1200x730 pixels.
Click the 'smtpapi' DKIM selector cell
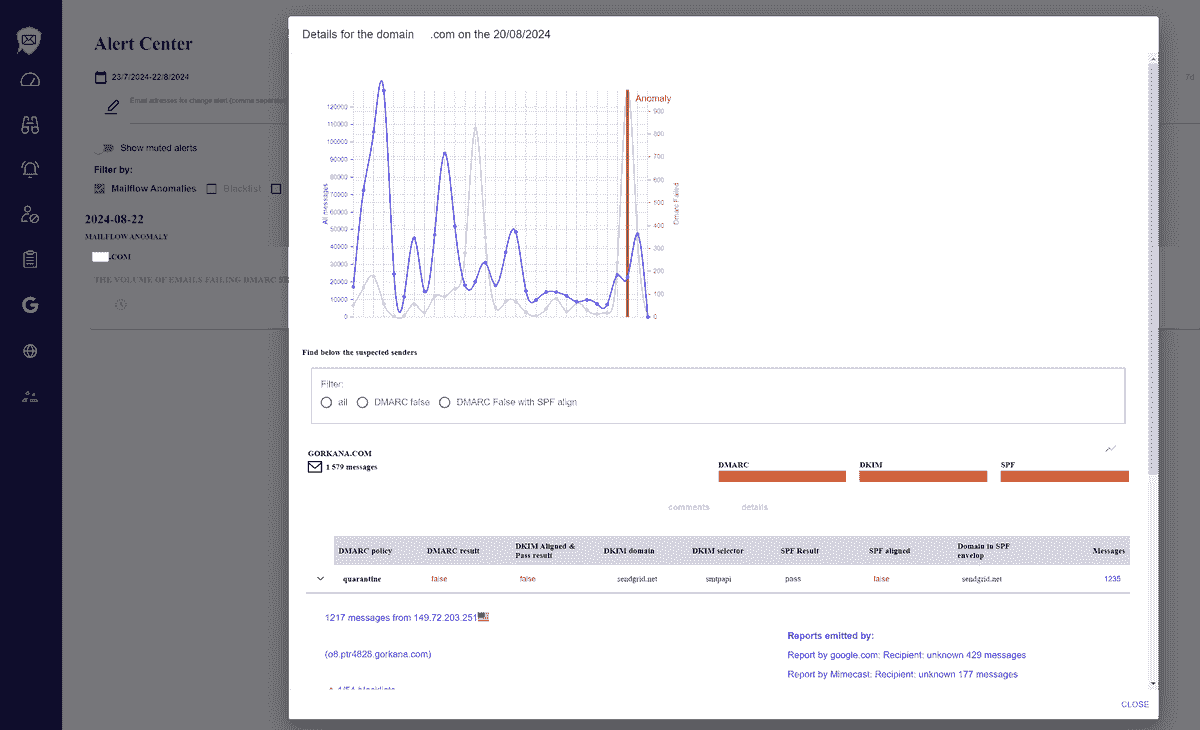pyautogui.click(x=719, y=579)
